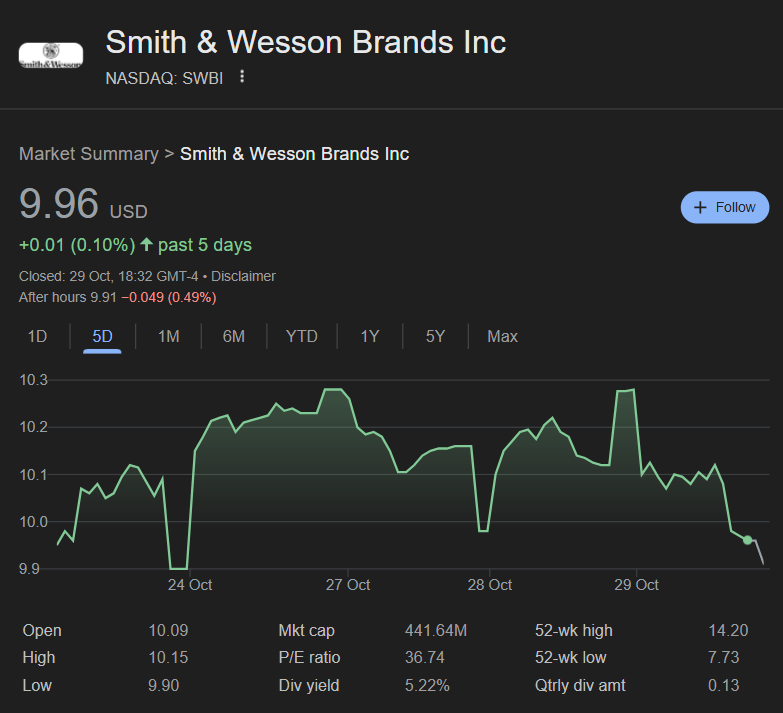The image size is (783, 713).
Task: Click the 9.9 price axis label
Action: (29, 569)
